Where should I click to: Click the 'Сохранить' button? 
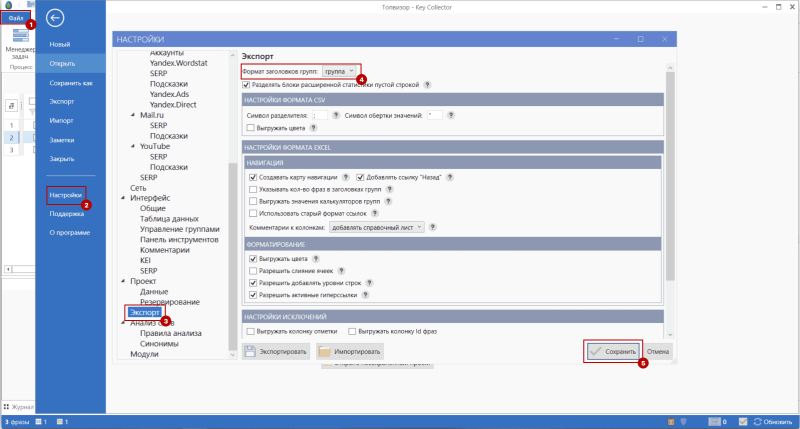pyautogui.click(x=612, y=352)
